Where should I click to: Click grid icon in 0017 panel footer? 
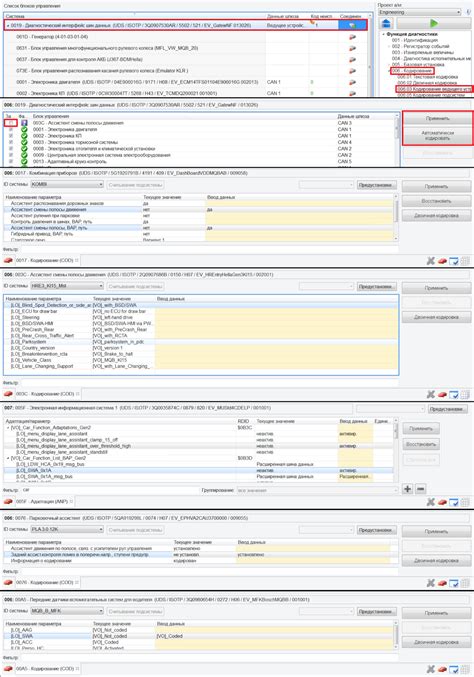[465, 260]
